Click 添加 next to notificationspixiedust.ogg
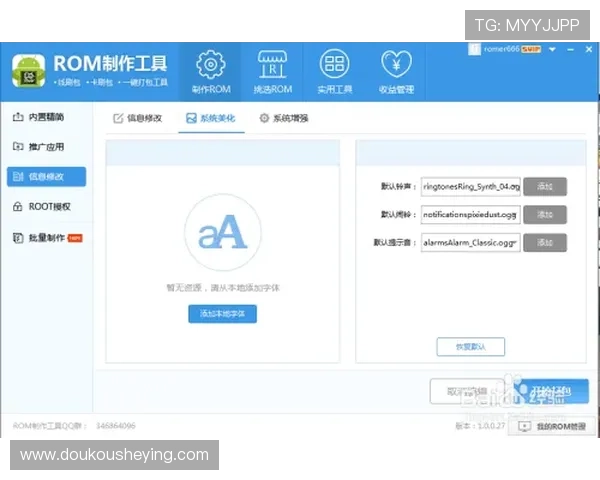 [x=545, y=215]
